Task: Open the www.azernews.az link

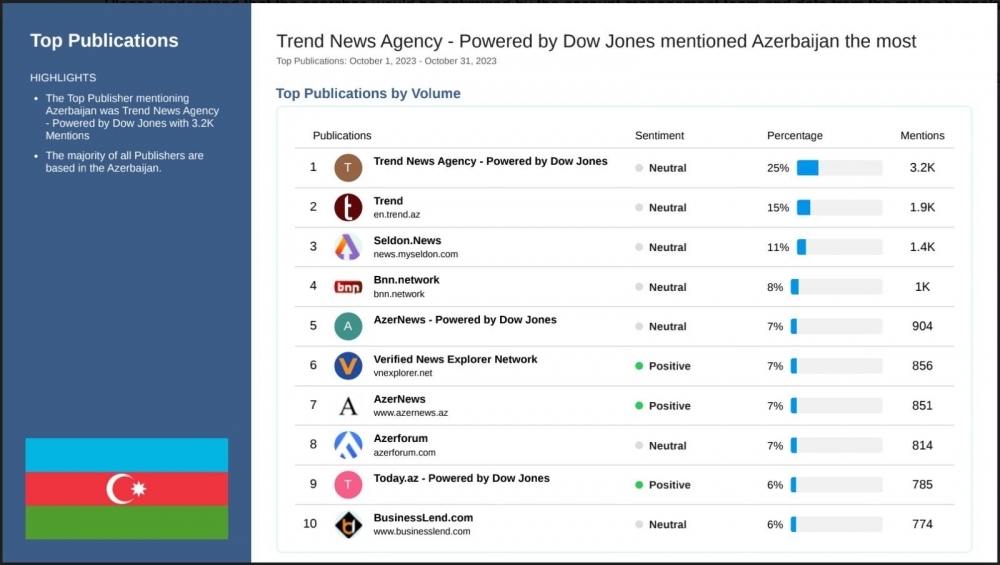Action: coord(410,413)
